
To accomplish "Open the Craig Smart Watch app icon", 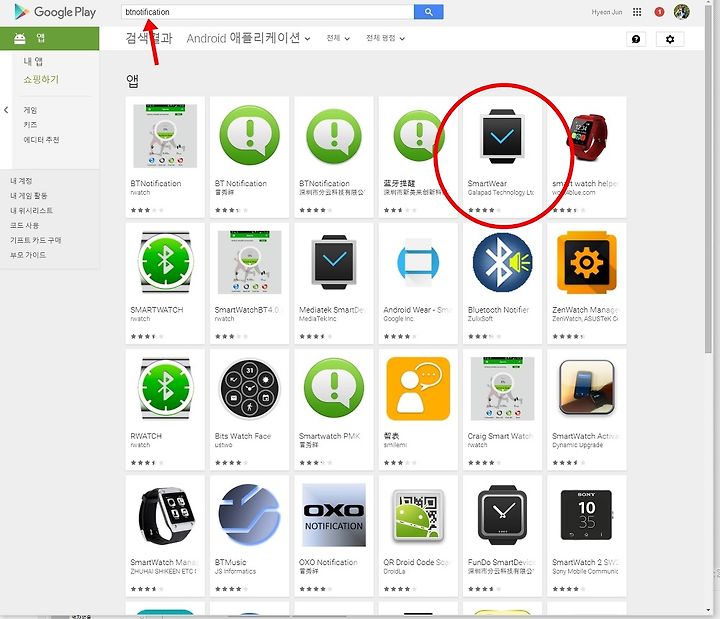I will [502, 388].
